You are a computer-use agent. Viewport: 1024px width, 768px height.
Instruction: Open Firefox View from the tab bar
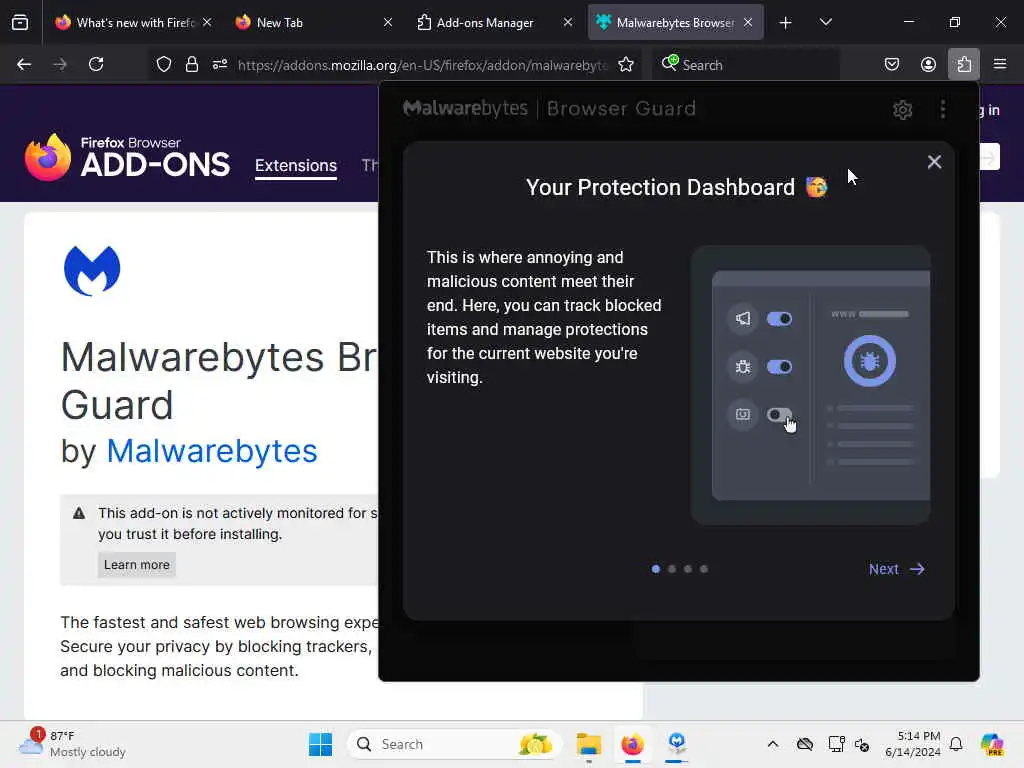20,22
